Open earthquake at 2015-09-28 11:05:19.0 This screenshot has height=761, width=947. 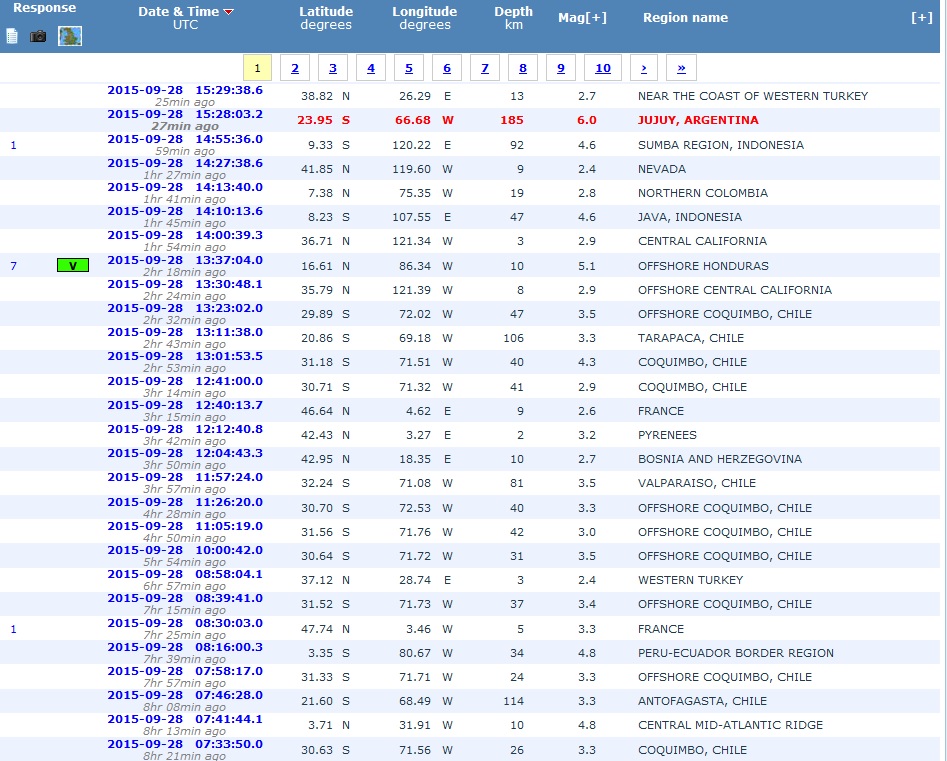(185, 526)
